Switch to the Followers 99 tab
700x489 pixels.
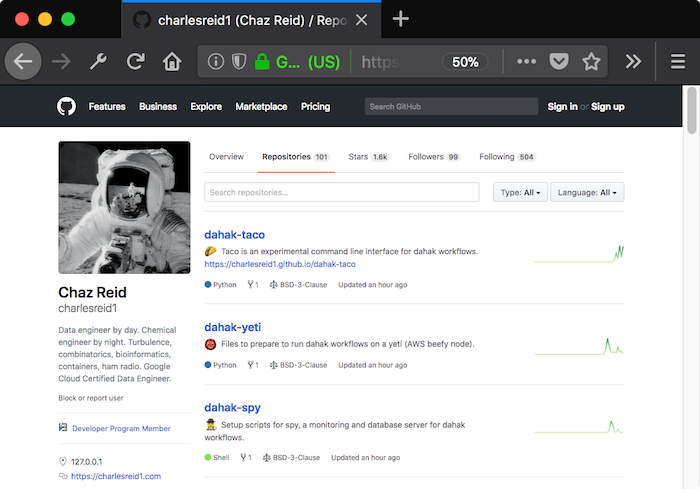click(434, 157)
